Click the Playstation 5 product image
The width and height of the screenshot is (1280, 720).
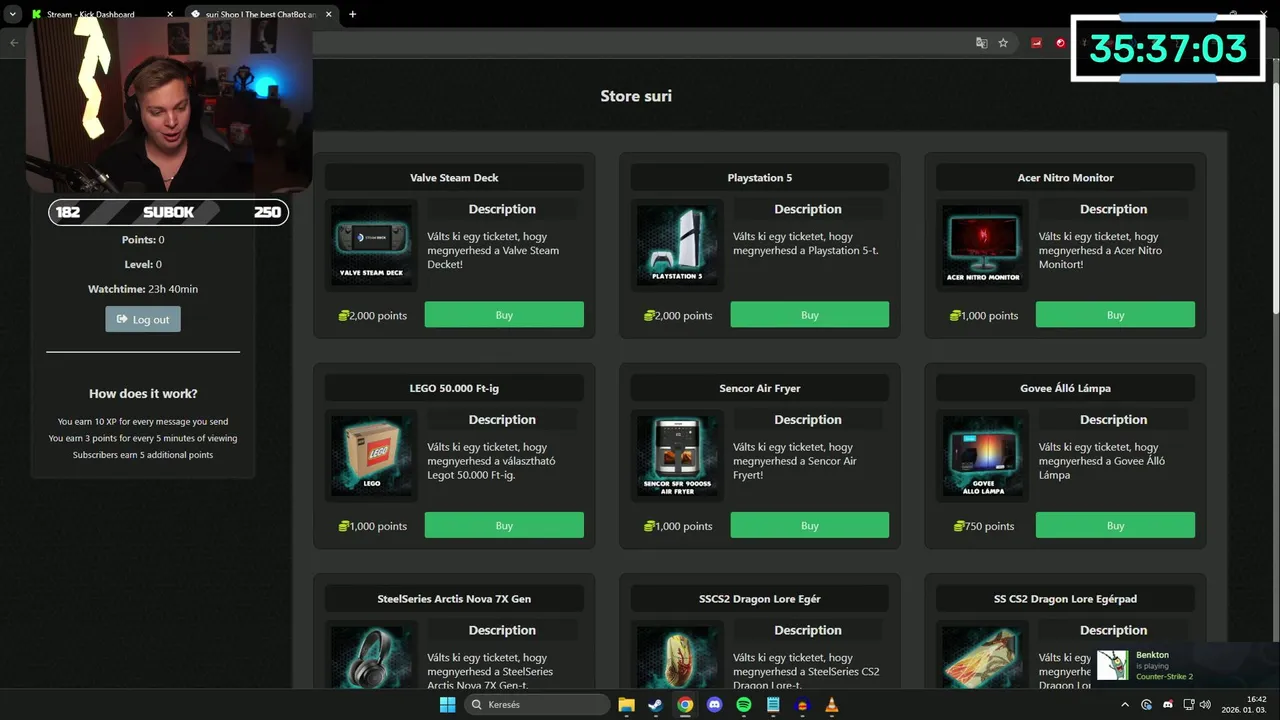pos(677,245)
